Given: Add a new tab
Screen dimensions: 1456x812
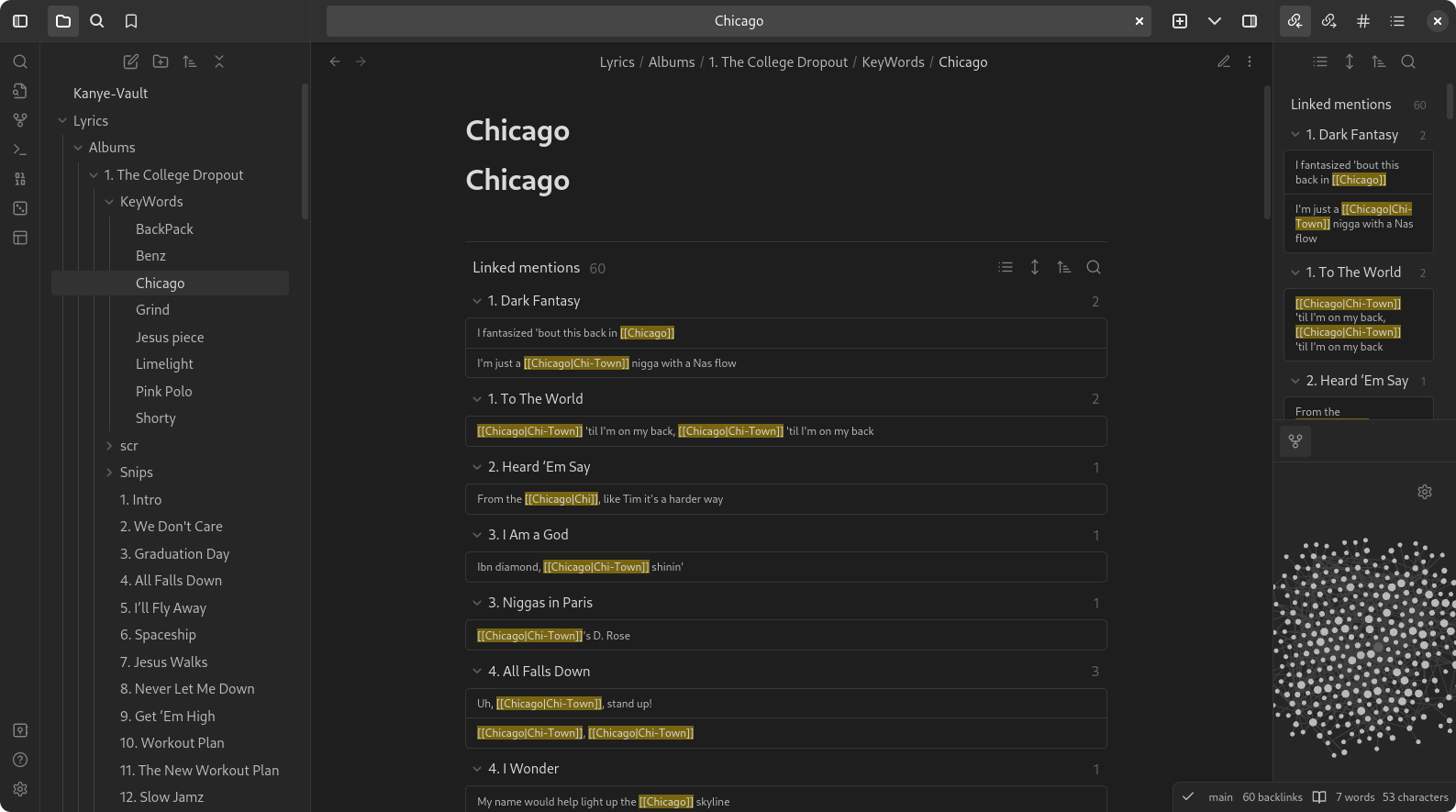Looking at the screenshot, I should click(x=1180, y=21).
